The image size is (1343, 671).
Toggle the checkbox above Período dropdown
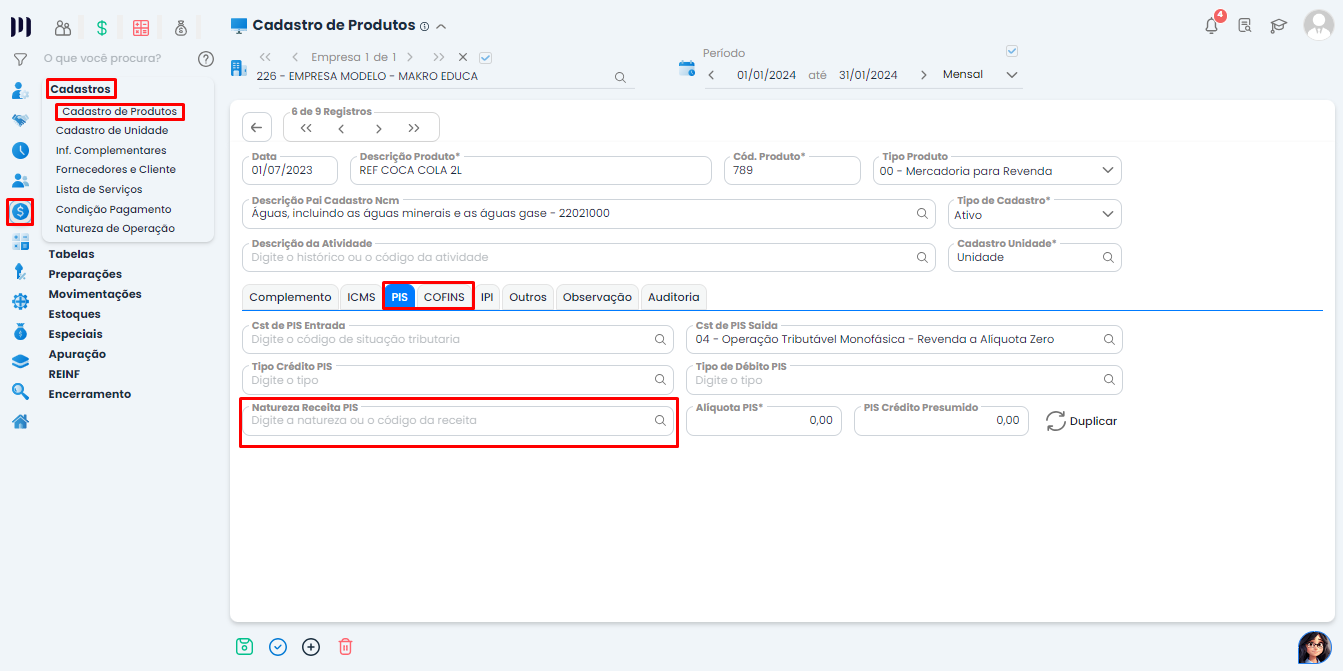tap(1011, 52)
